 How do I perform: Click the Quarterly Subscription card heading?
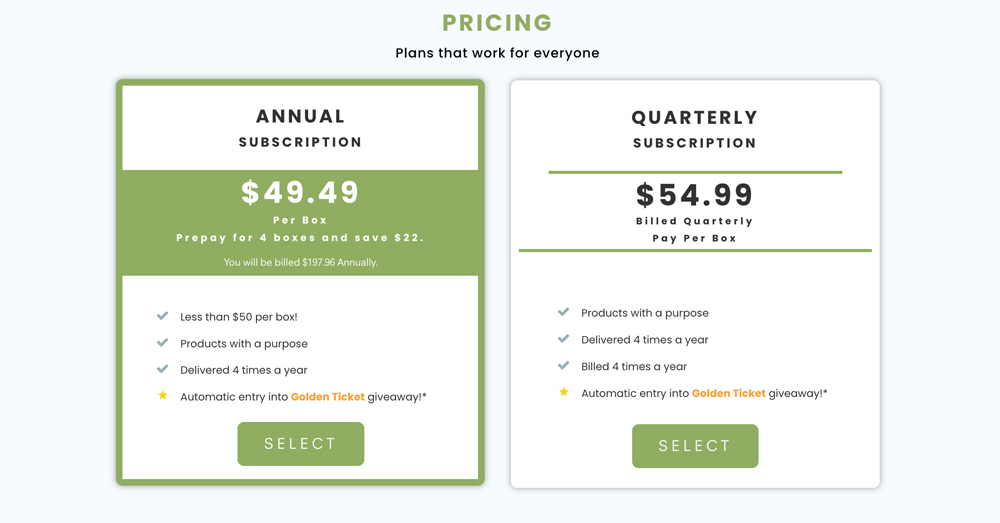point(695,128)
